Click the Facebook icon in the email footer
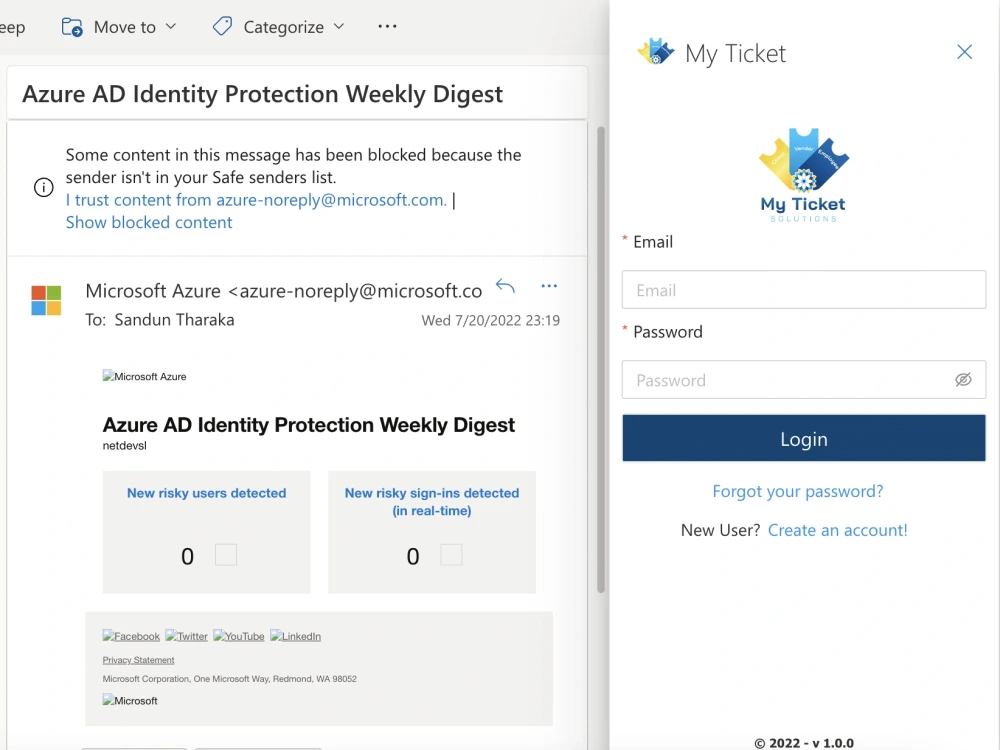The image size is (1000, 750). [x=130, y=636]
